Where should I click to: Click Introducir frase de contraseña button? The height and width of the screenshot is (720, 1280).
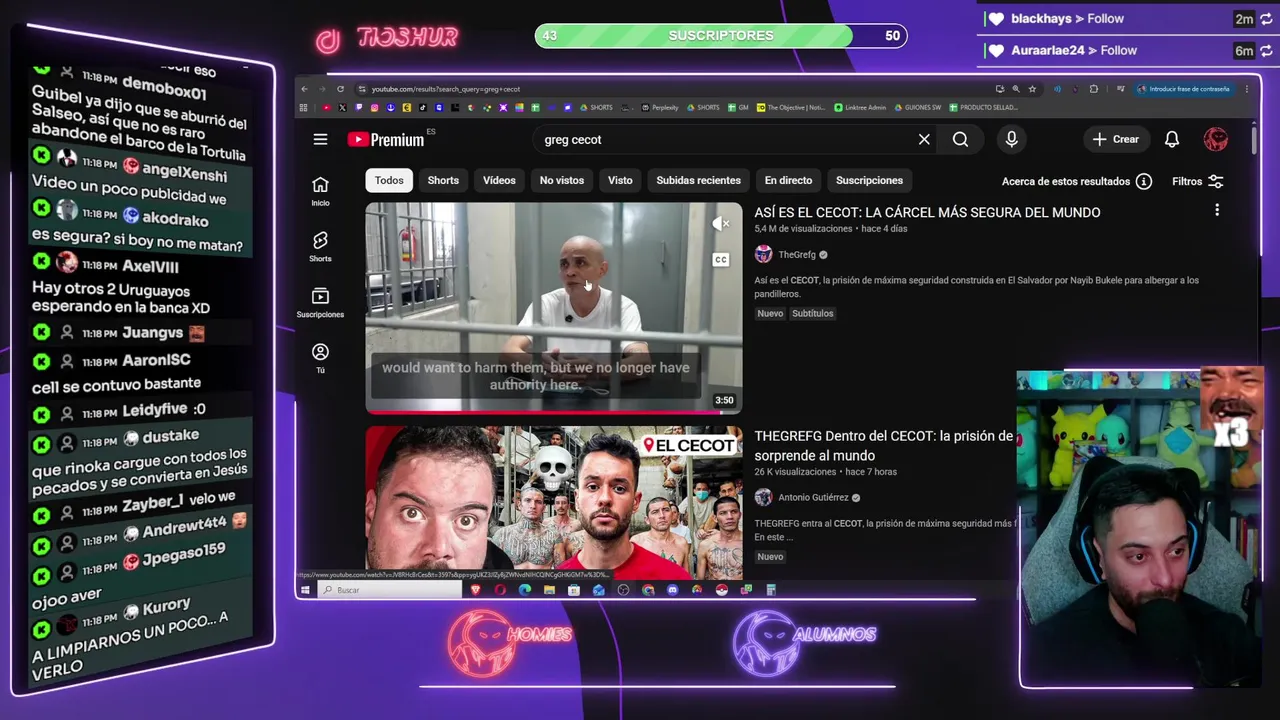[x=1183, y=89]
